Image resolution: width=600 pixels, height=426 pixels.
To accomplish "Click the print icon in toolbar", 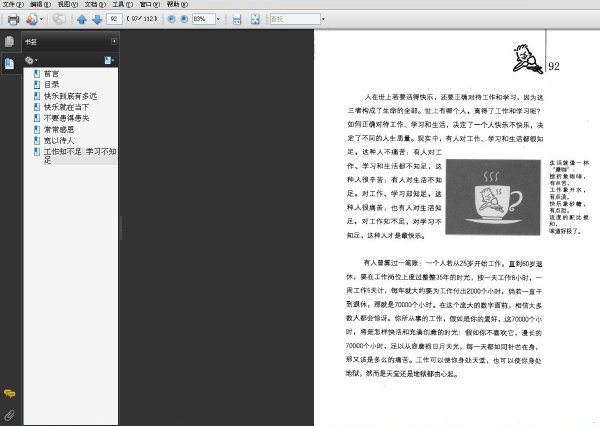I will click(13, 19).
